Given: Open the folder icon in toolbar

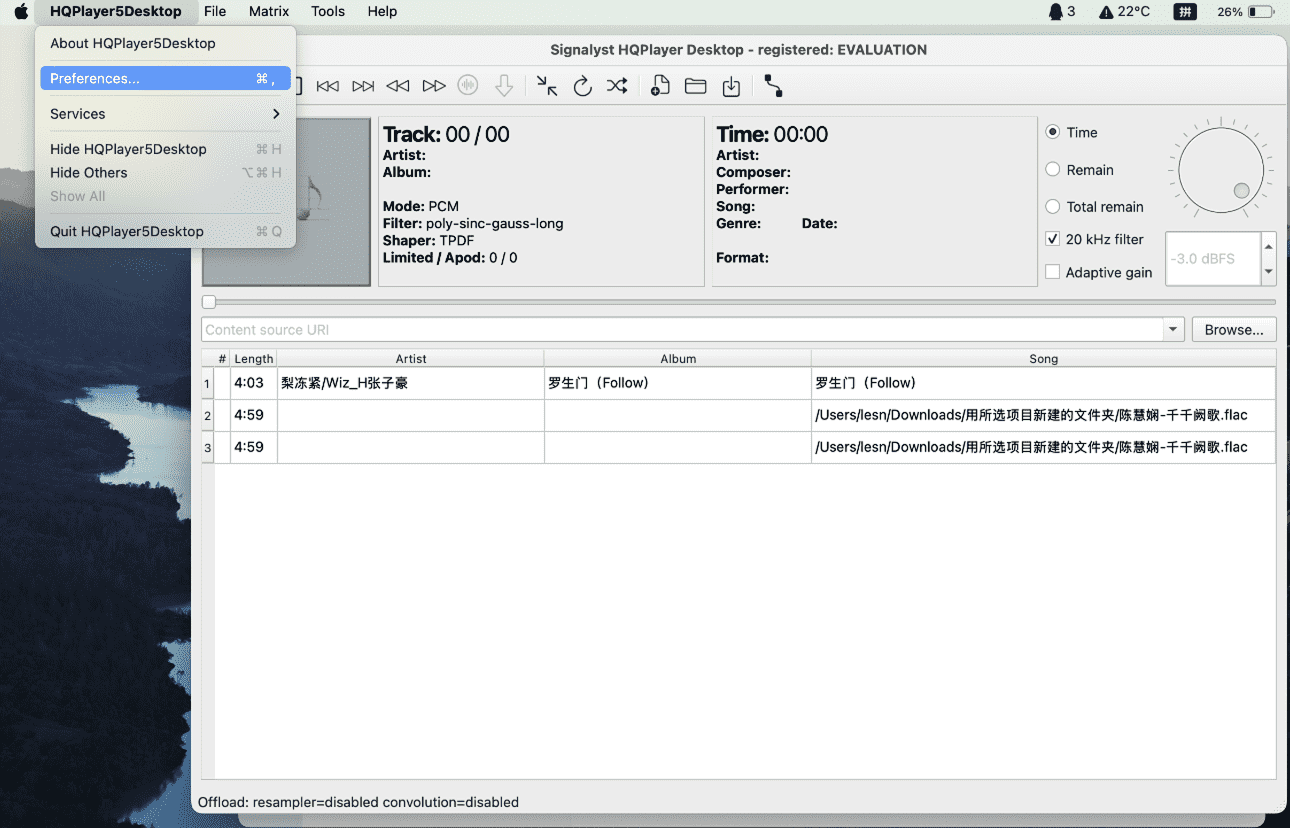Looking at the screenshot, I should 695,87.
